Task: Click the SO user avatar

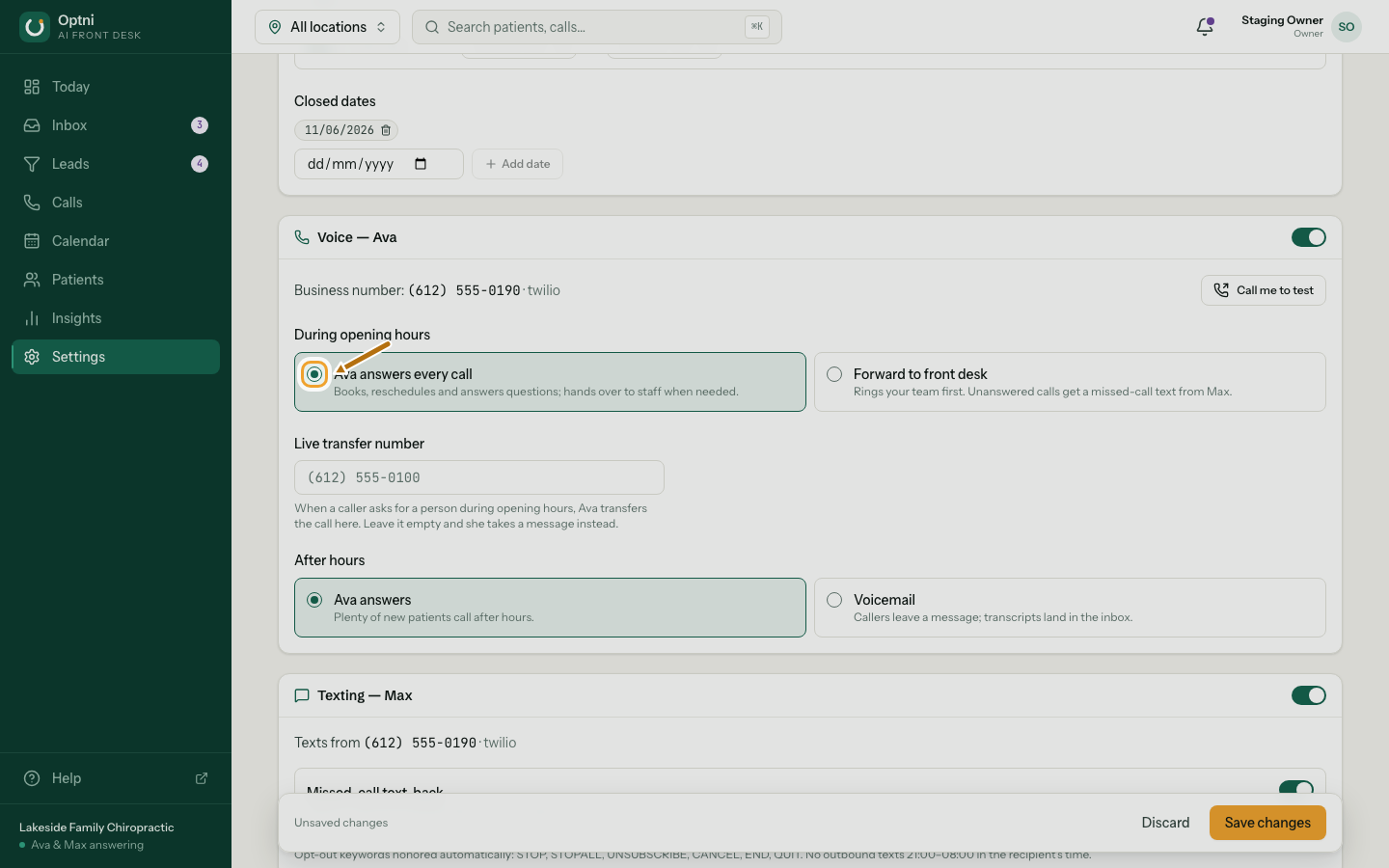Action: [x=1347, y=27]
